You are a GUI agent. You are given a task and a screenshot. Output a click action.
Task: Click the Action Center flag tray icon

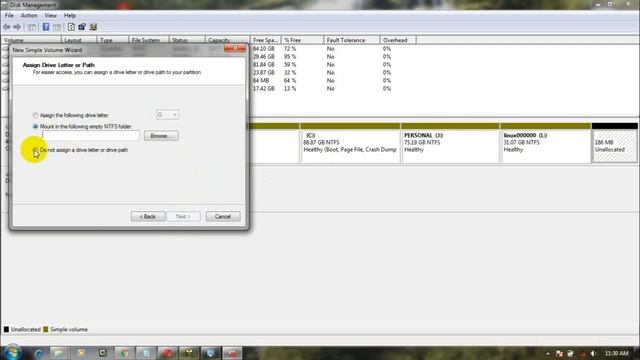(x=559, y=353)
